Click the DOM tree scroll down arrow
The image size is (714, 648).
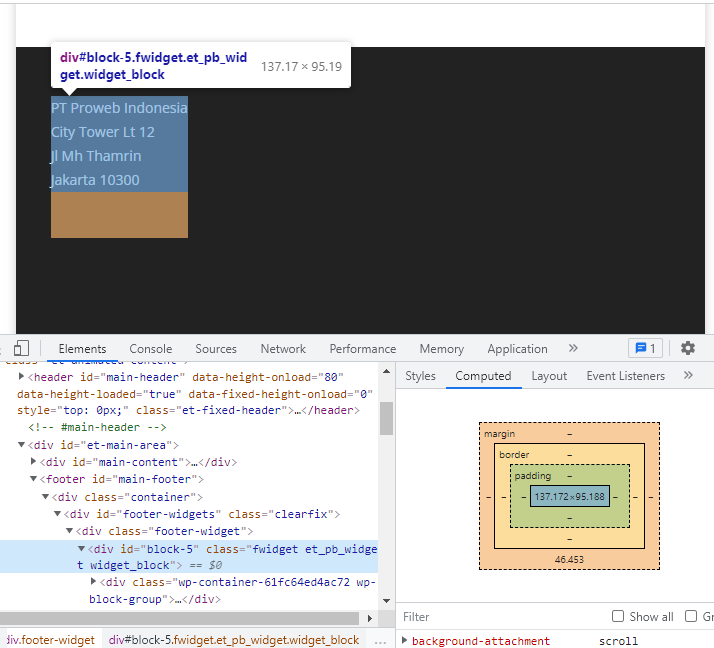[x=386, y=601]
